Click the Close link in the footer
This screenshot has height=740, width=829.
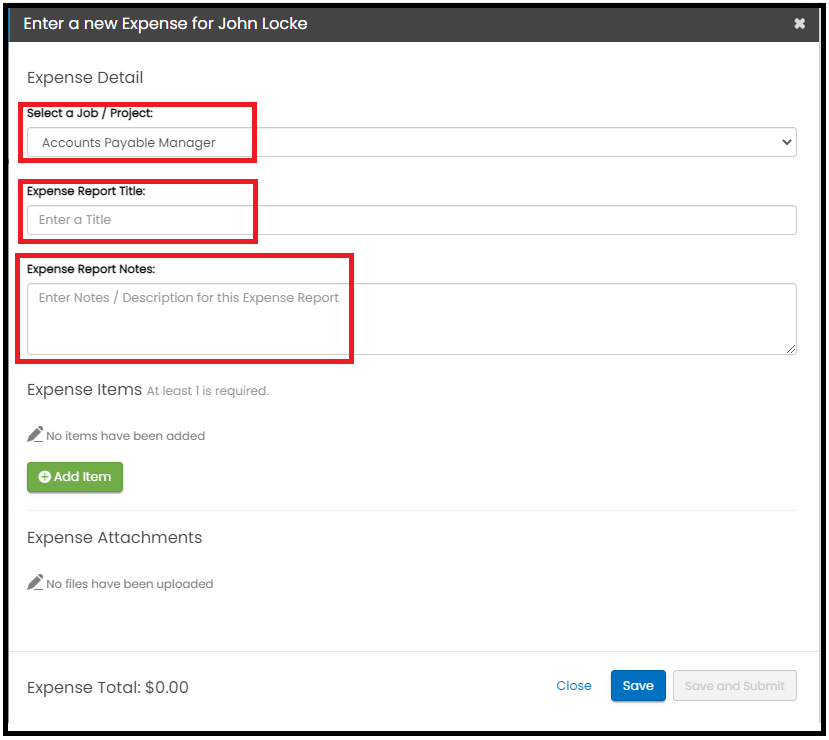click(x=574, y=686)
